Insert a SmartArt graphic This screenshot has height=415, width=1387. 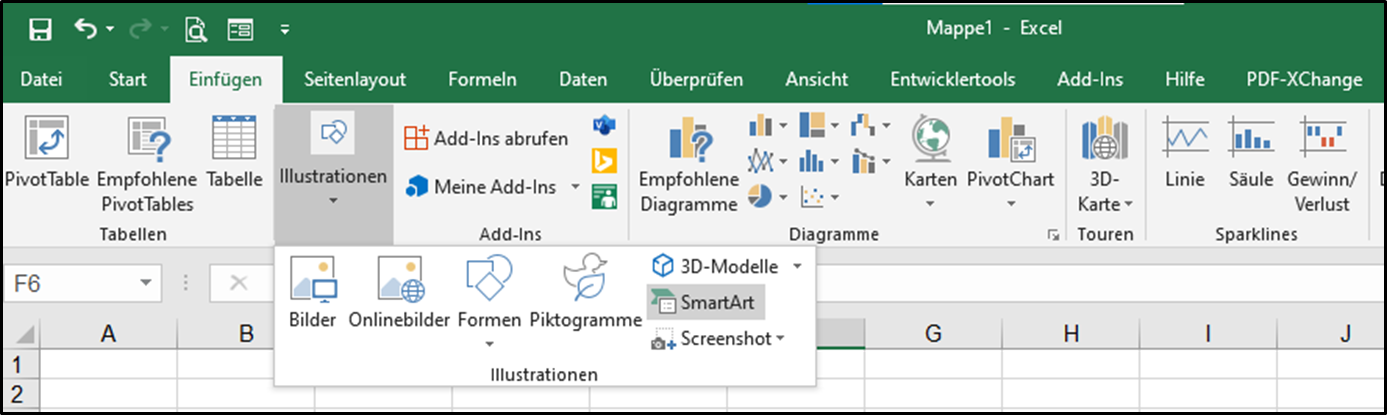pos(705,302)
